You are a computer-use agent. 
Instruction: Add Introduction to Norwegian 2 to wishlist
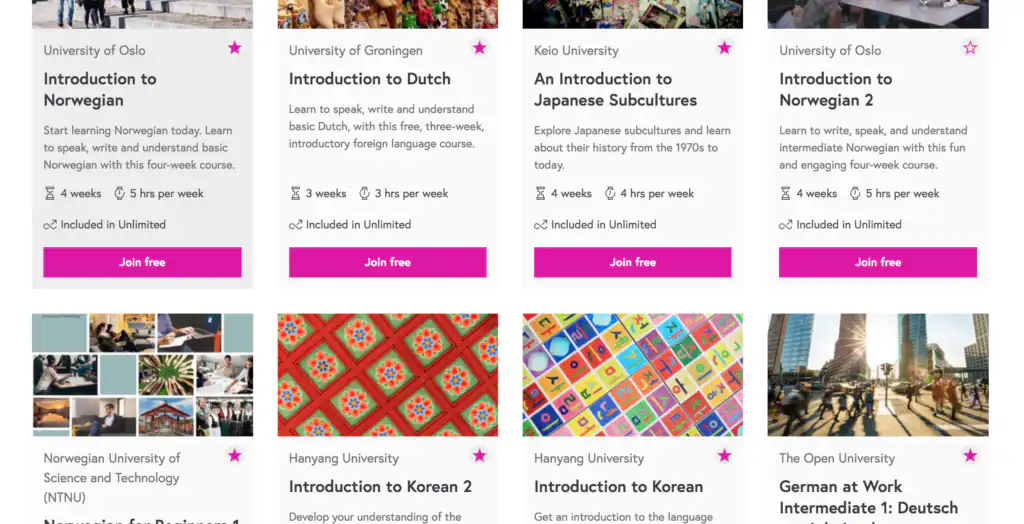pyautogui.click(x=970, y=48)
